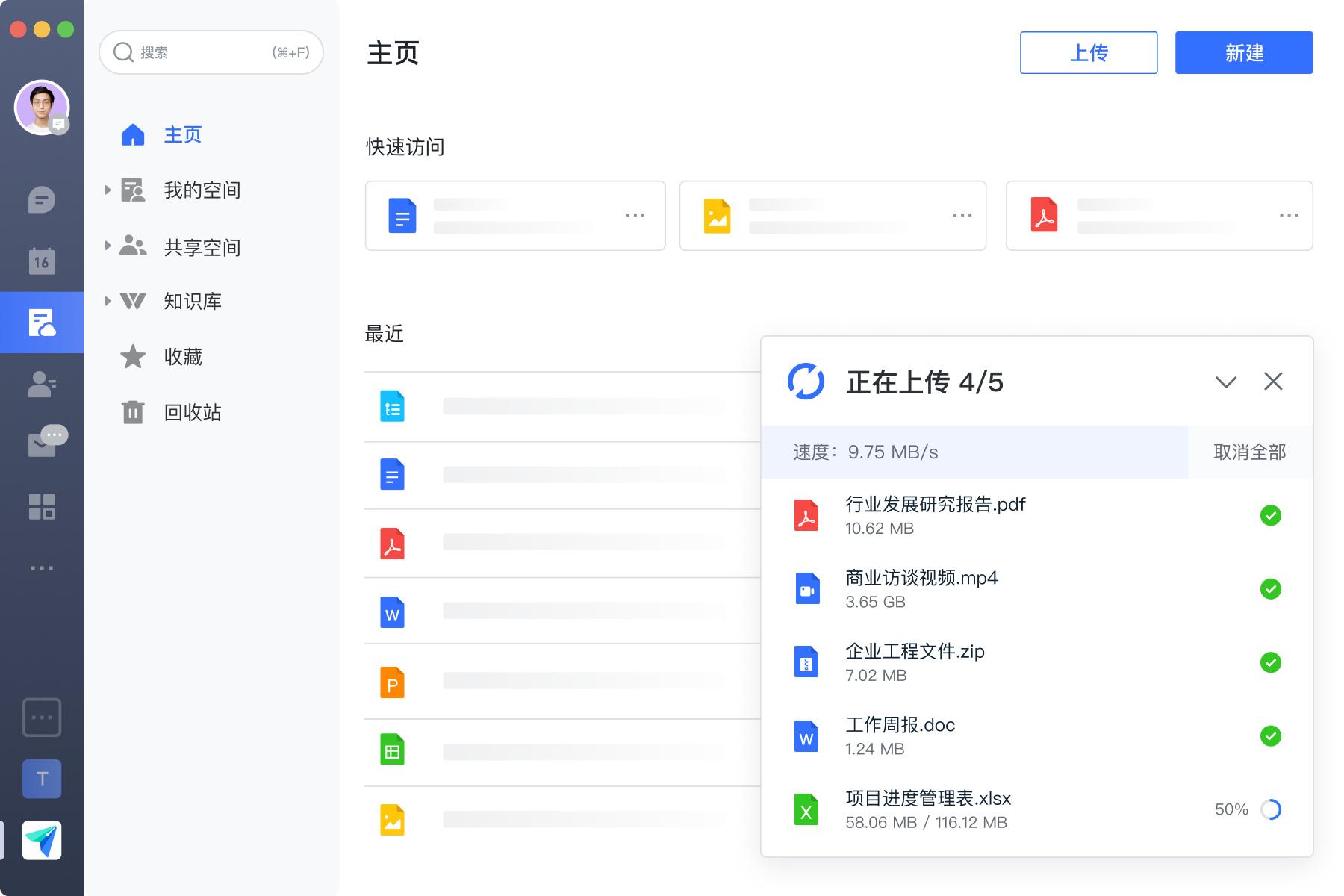1344x896 pixels.
Task: Open the paper plane app icon
Action: tap(42, 841)
